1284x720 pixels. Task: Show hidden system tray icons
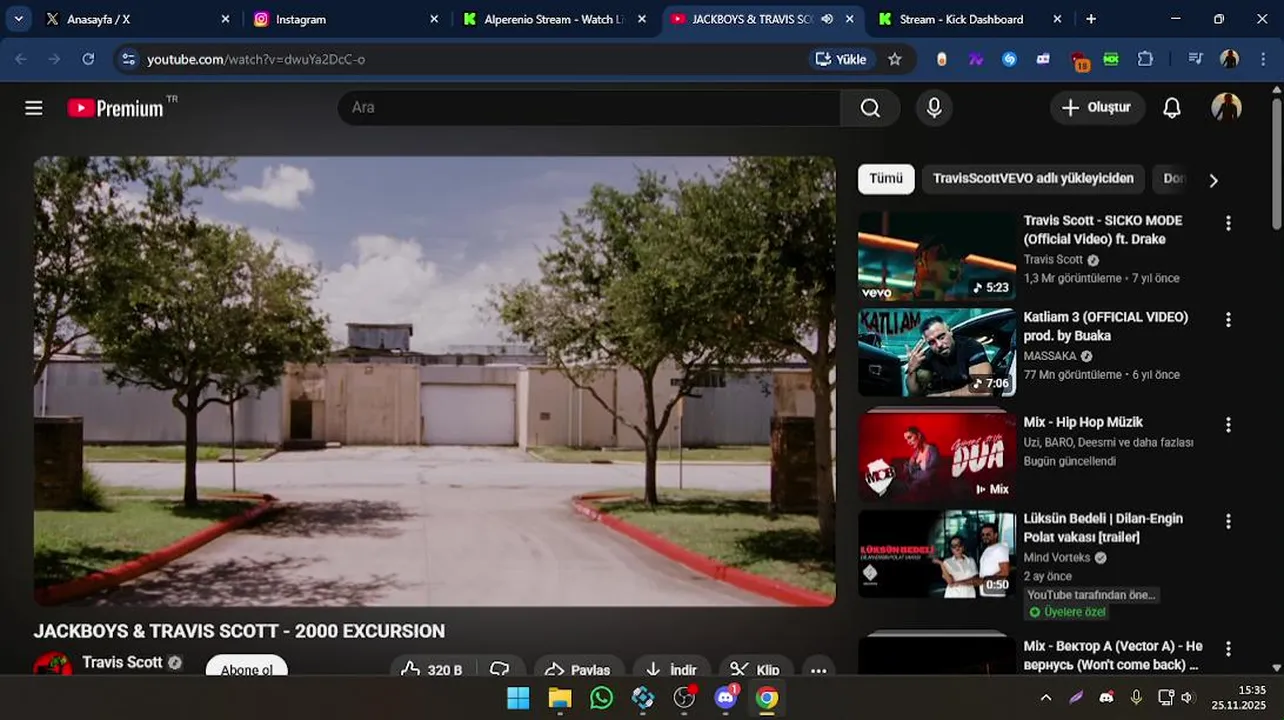1046,698
